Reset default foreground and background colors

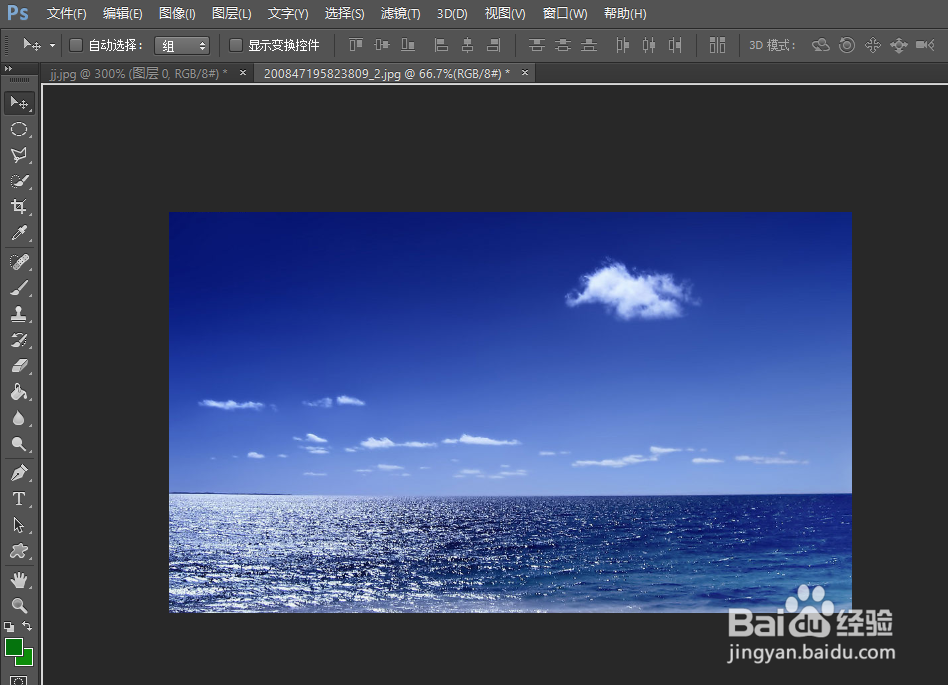pyautogui.click(x=9, y=627)
